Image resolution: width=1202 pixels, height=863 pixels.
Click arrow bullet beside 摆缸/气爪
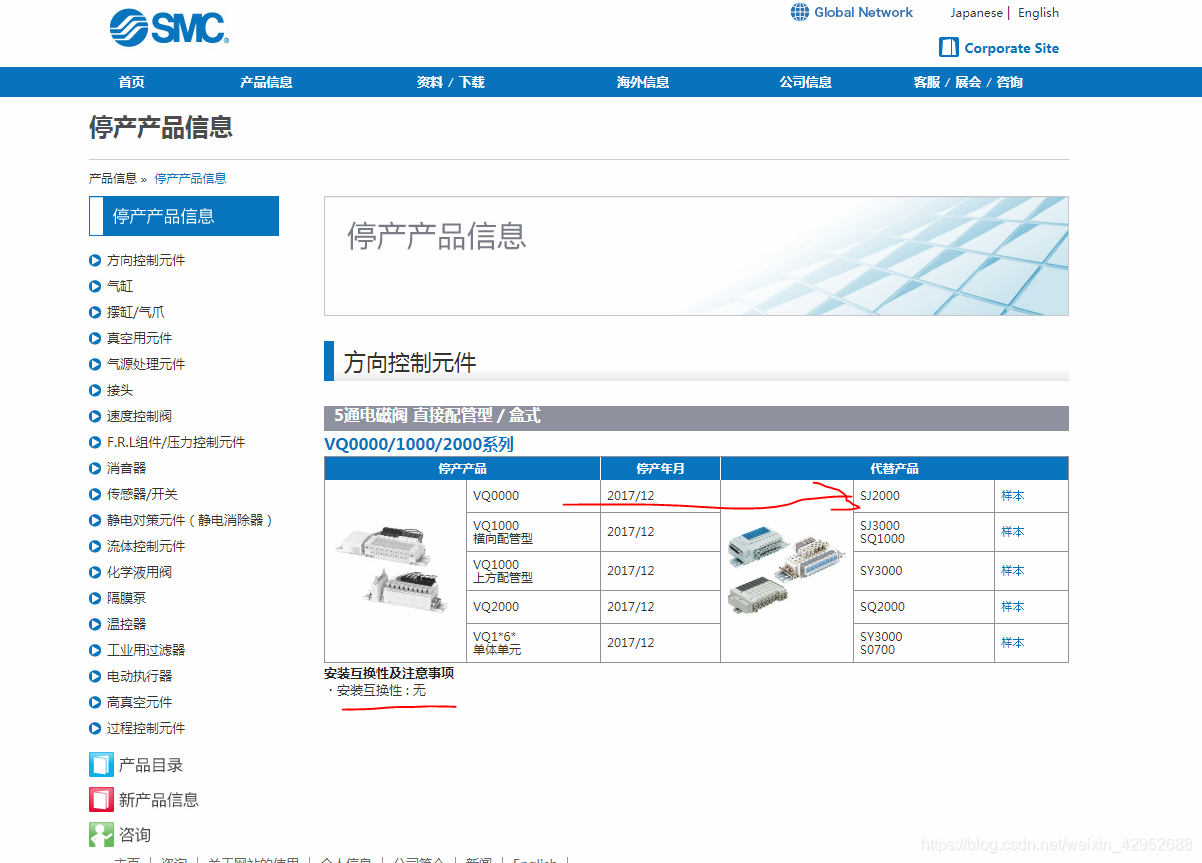click(95, 312)
